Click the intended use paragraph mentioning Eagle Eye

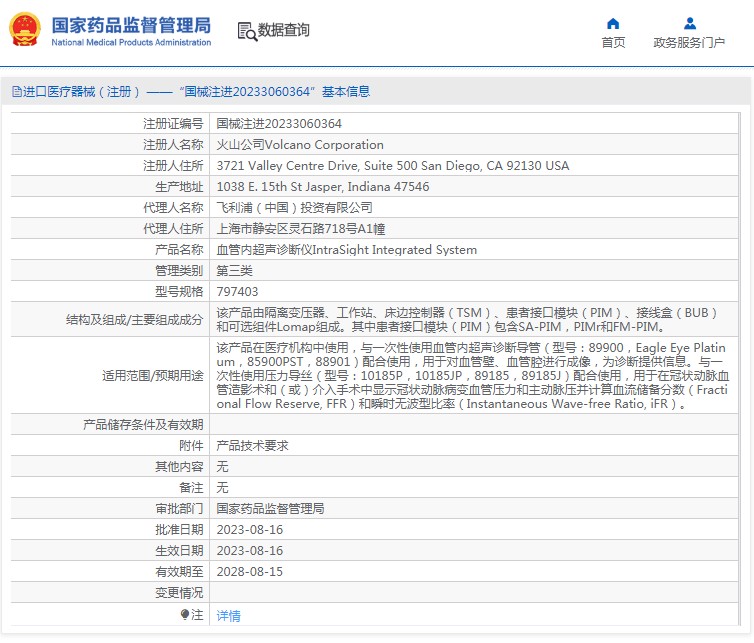(473, 375)
